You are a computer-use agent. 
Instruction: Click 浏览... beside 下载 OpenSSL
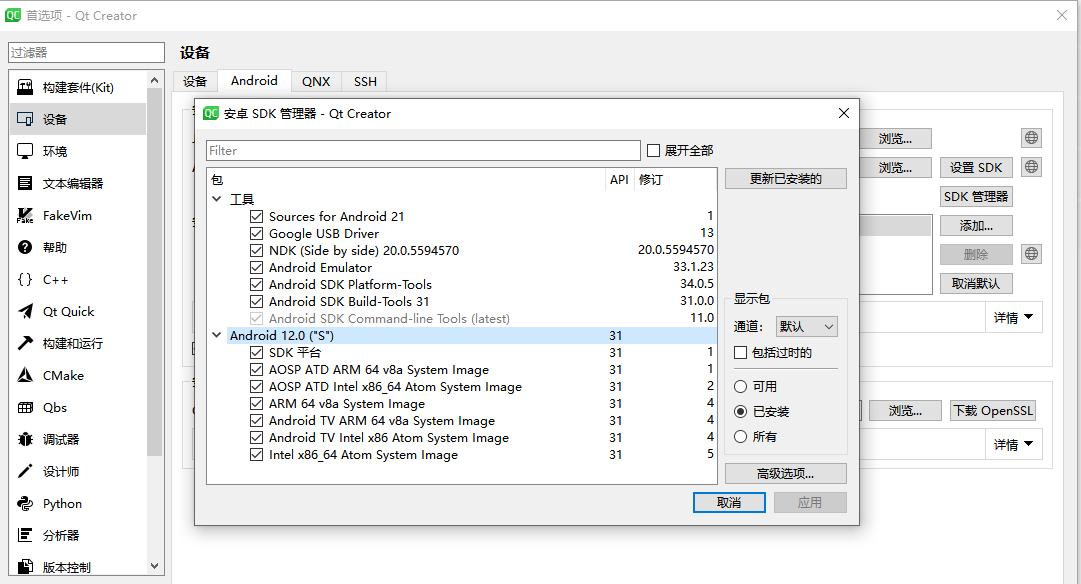pos(905,411)
